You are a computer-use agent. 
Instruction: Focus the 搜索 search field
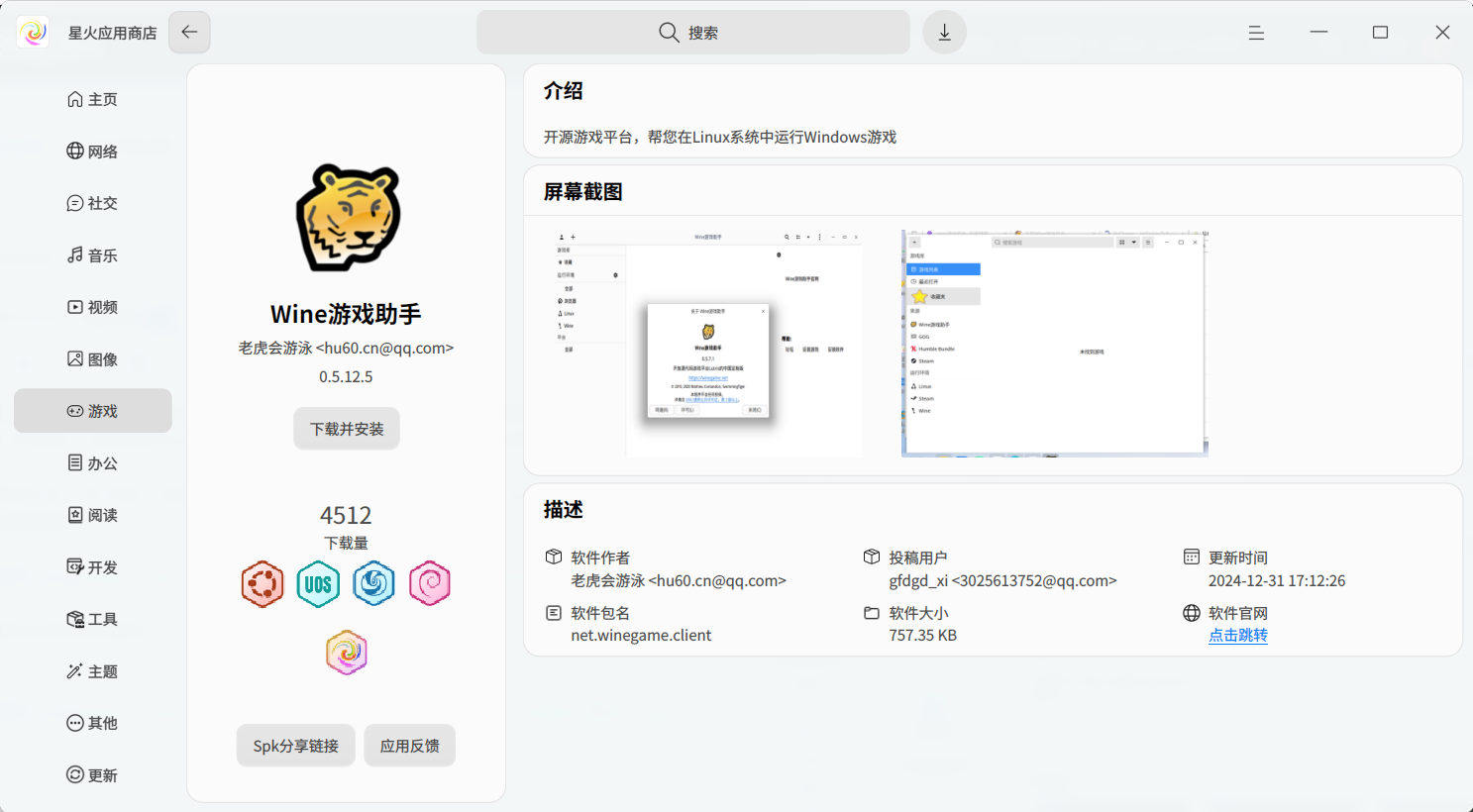click(693, 33)
